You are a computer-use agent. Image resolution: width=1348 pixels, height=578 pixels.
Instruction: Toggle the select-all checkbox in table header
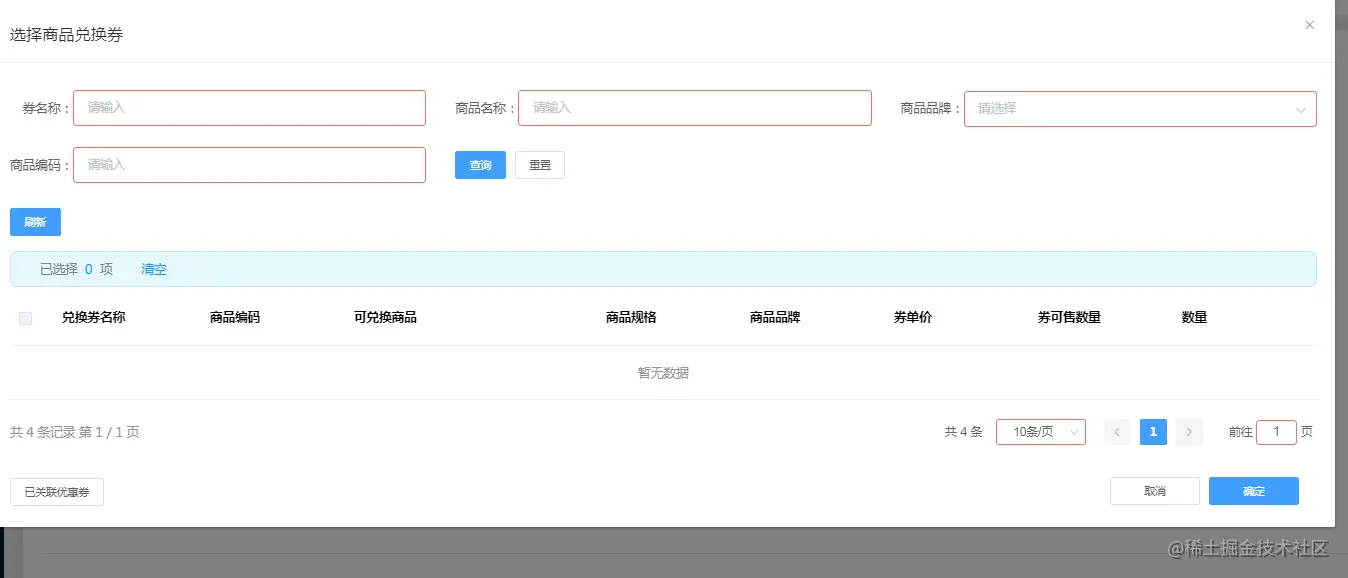[x=25, y=318]
